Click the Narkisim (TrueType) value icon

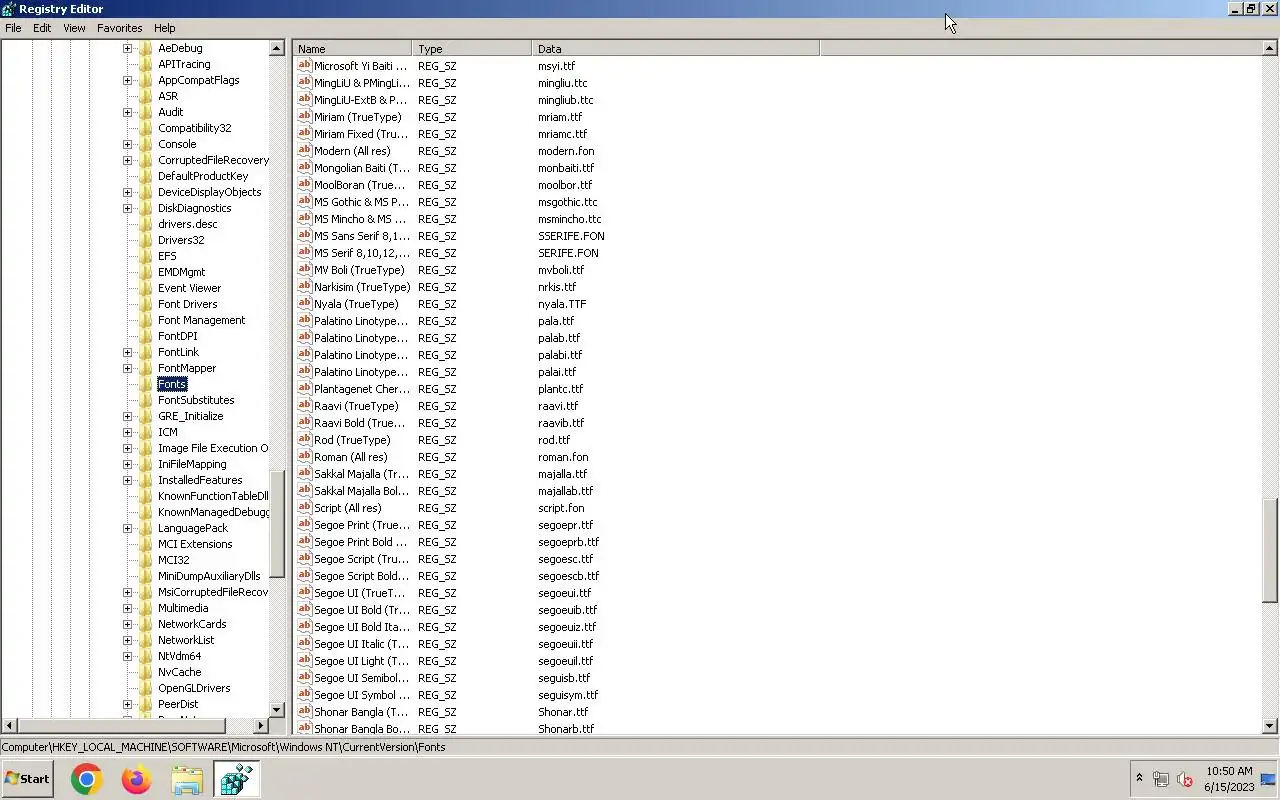pos(305,287)
